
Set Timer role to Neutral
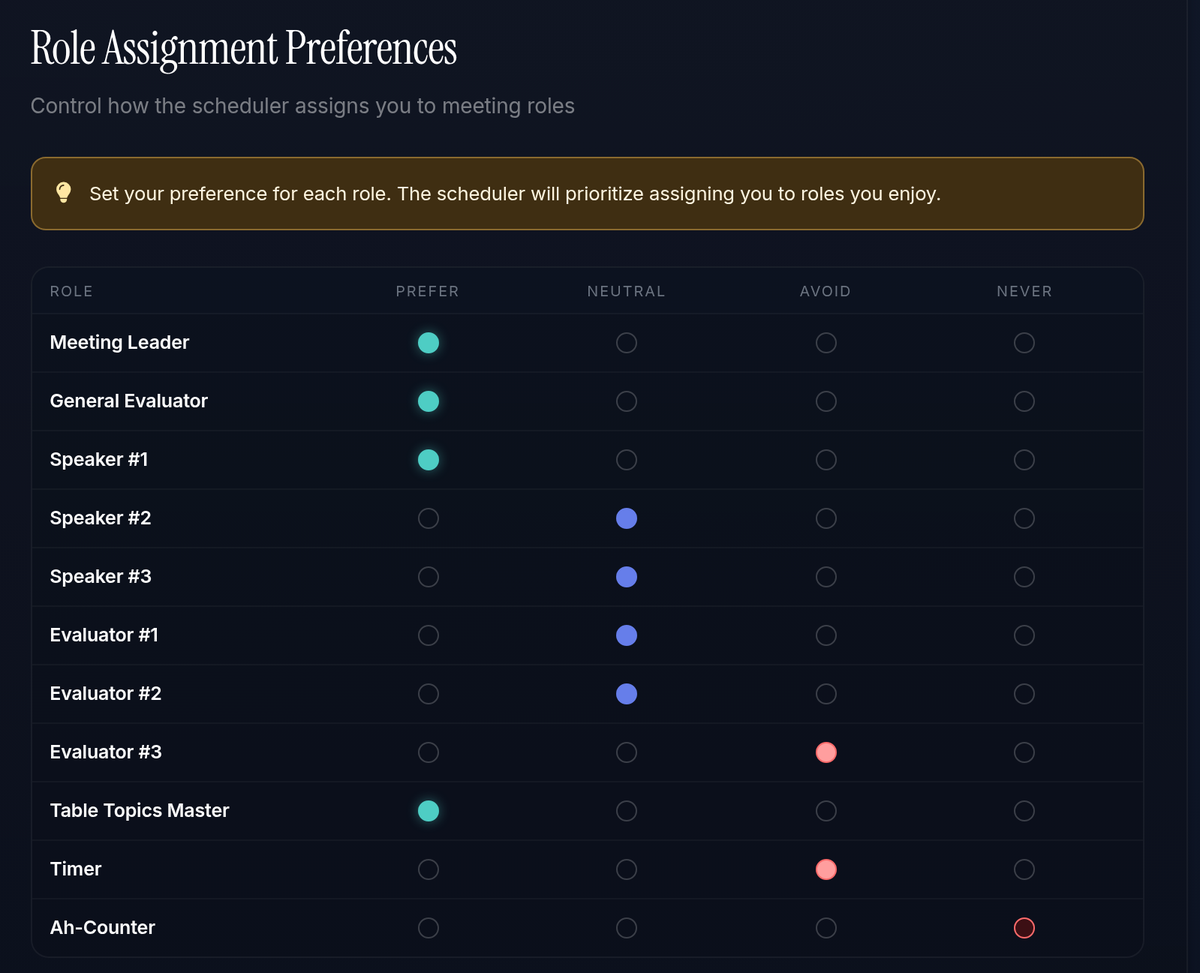(626, 869)
